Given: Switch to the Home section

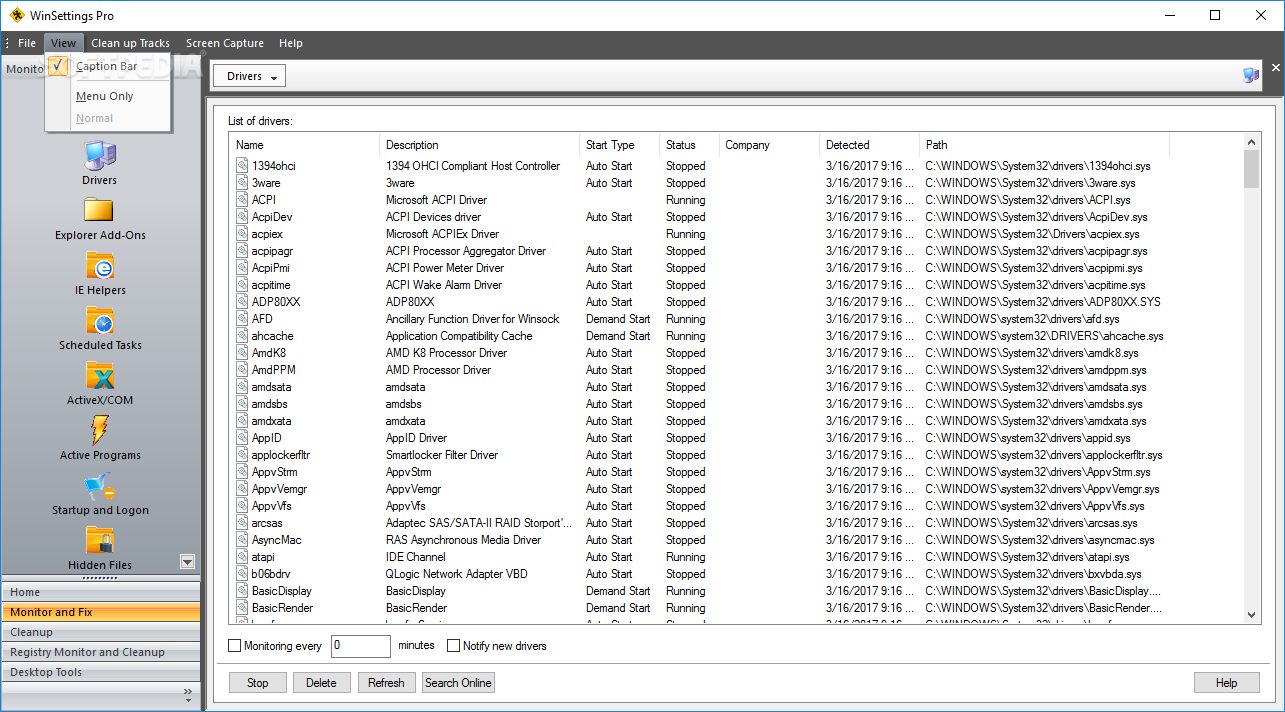Looking at the screenshot, I should (x=100, y=592).
